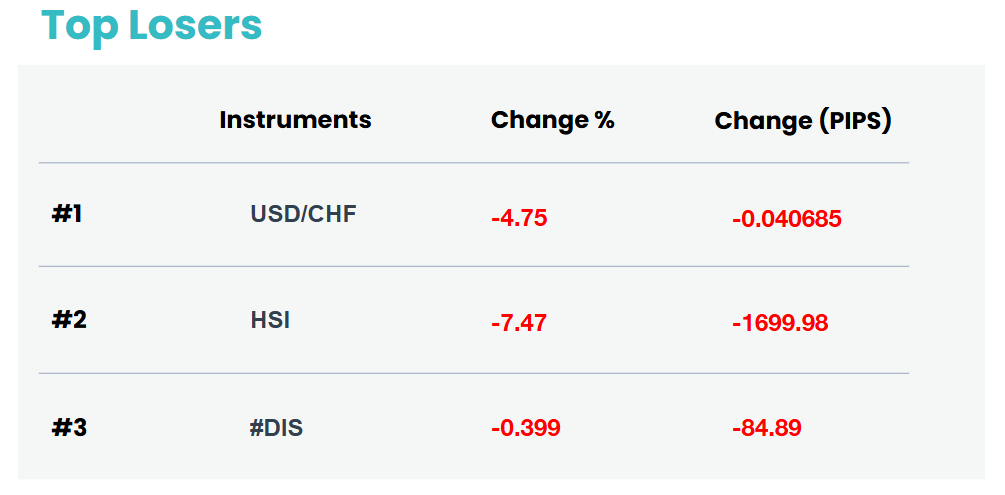The width and height of the screenshot is (1005, 495).
Task: Click the divider line below table headers
Action: tap(474, 163)
